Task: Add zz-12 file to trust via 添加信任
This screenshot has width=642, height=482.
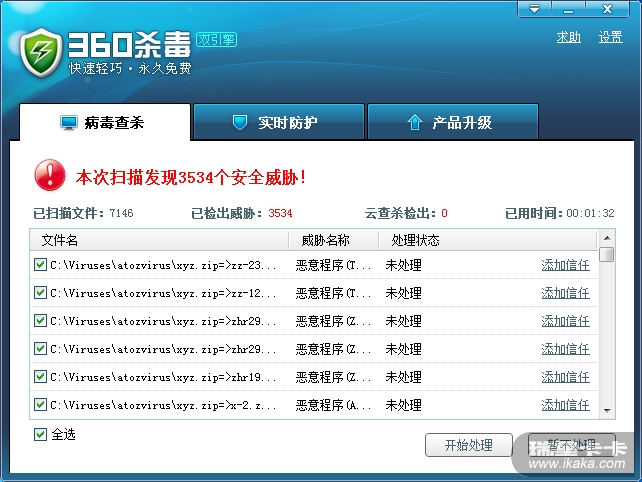Action: point(565,293)
